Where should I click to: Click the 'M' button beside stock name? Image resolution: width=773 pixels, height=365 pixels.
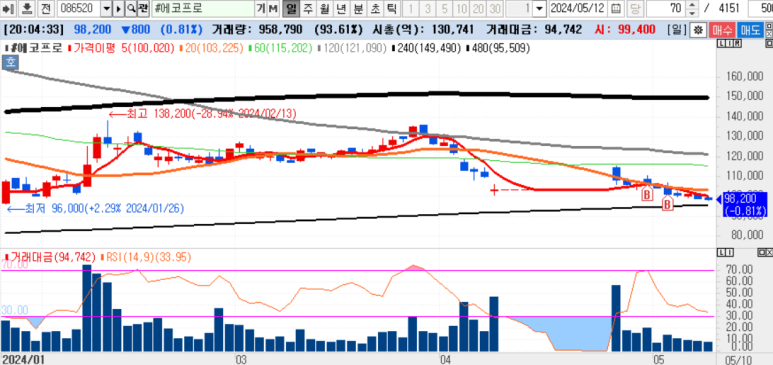pyautogui.click(x=273, y=8)
